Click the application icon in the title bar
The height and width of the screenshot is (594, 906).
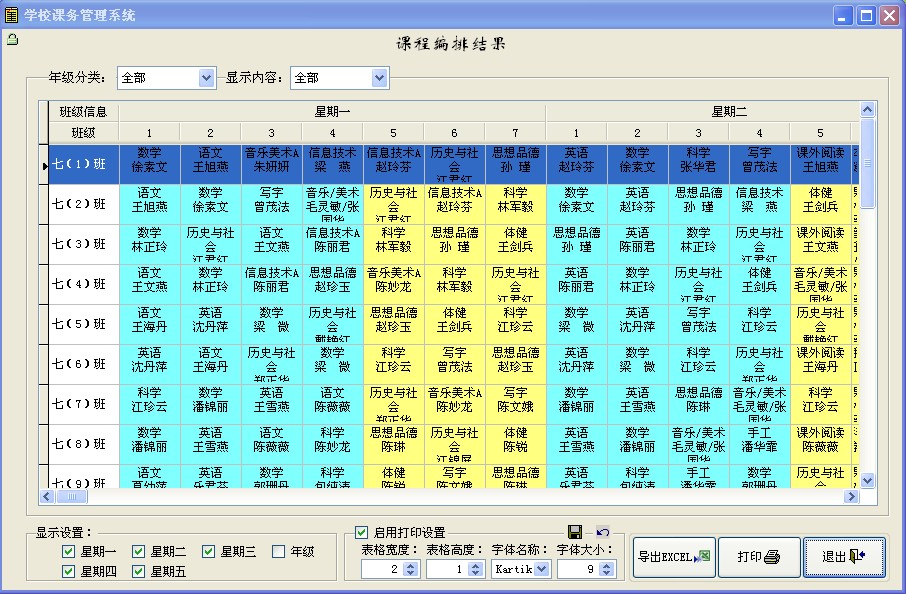point(12,14)
